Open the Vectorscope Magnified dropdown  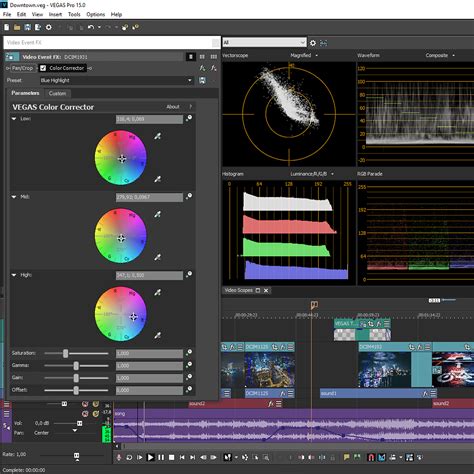click(304, 55)
